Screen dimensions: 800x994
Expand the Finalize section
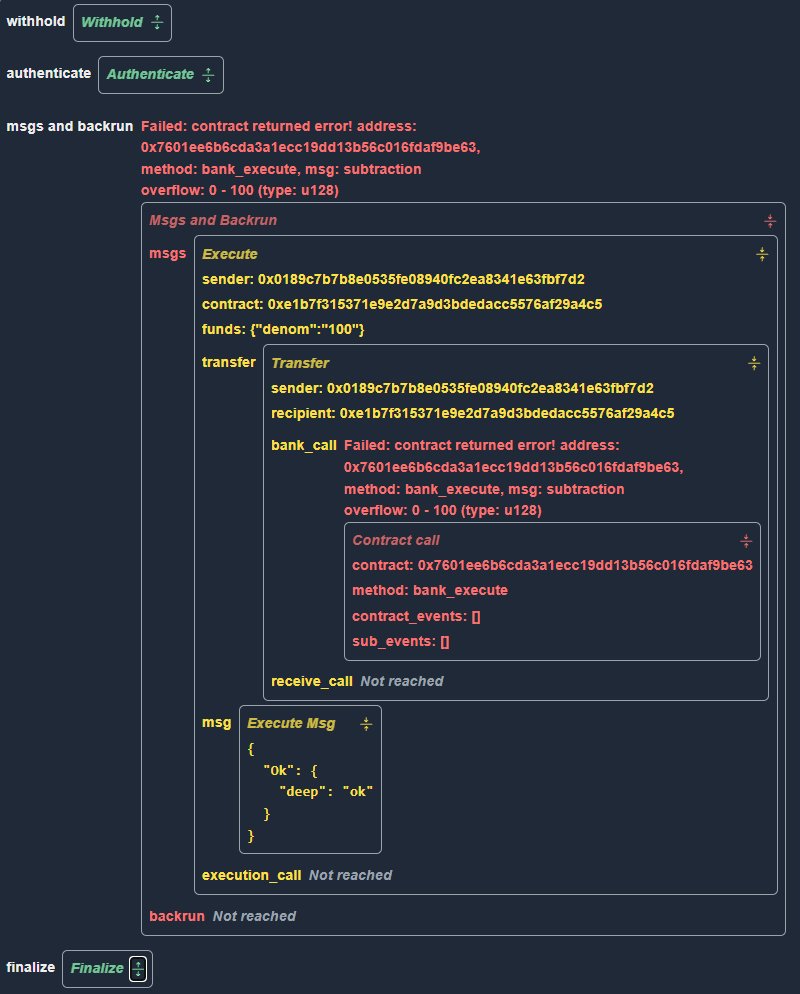tap(138, 968)
